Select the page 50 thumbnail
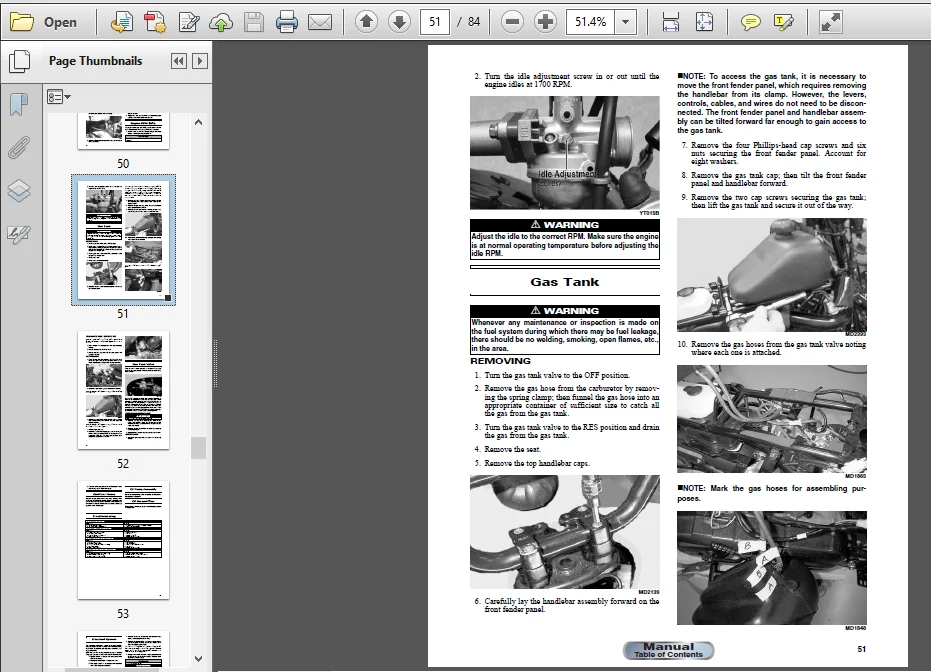 pos(124,131)
